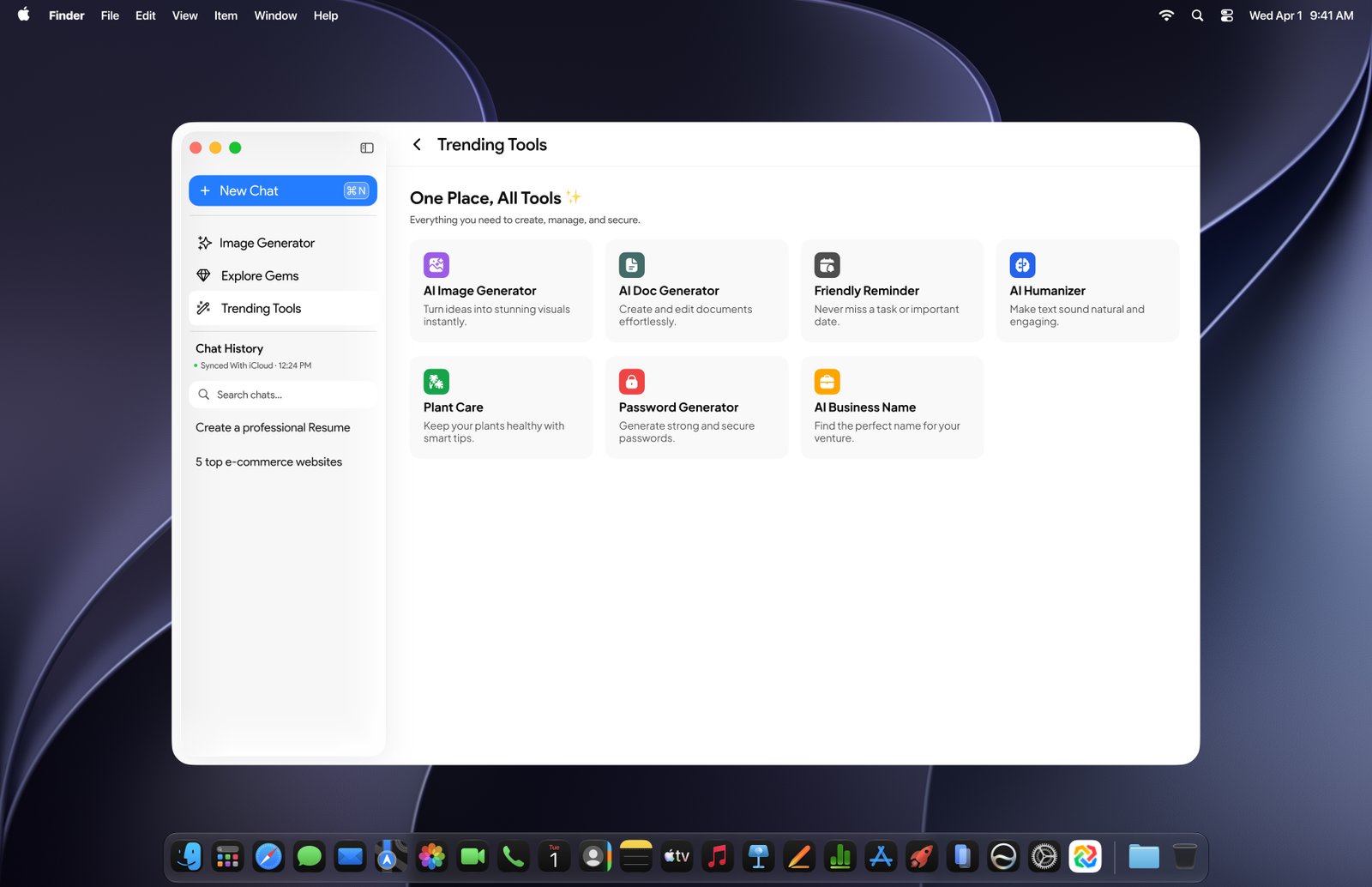The image size is (1372, 887).
Task: Open the AI Image Generator tool icon
Action: pyautogui.click(x=436, y=265)
